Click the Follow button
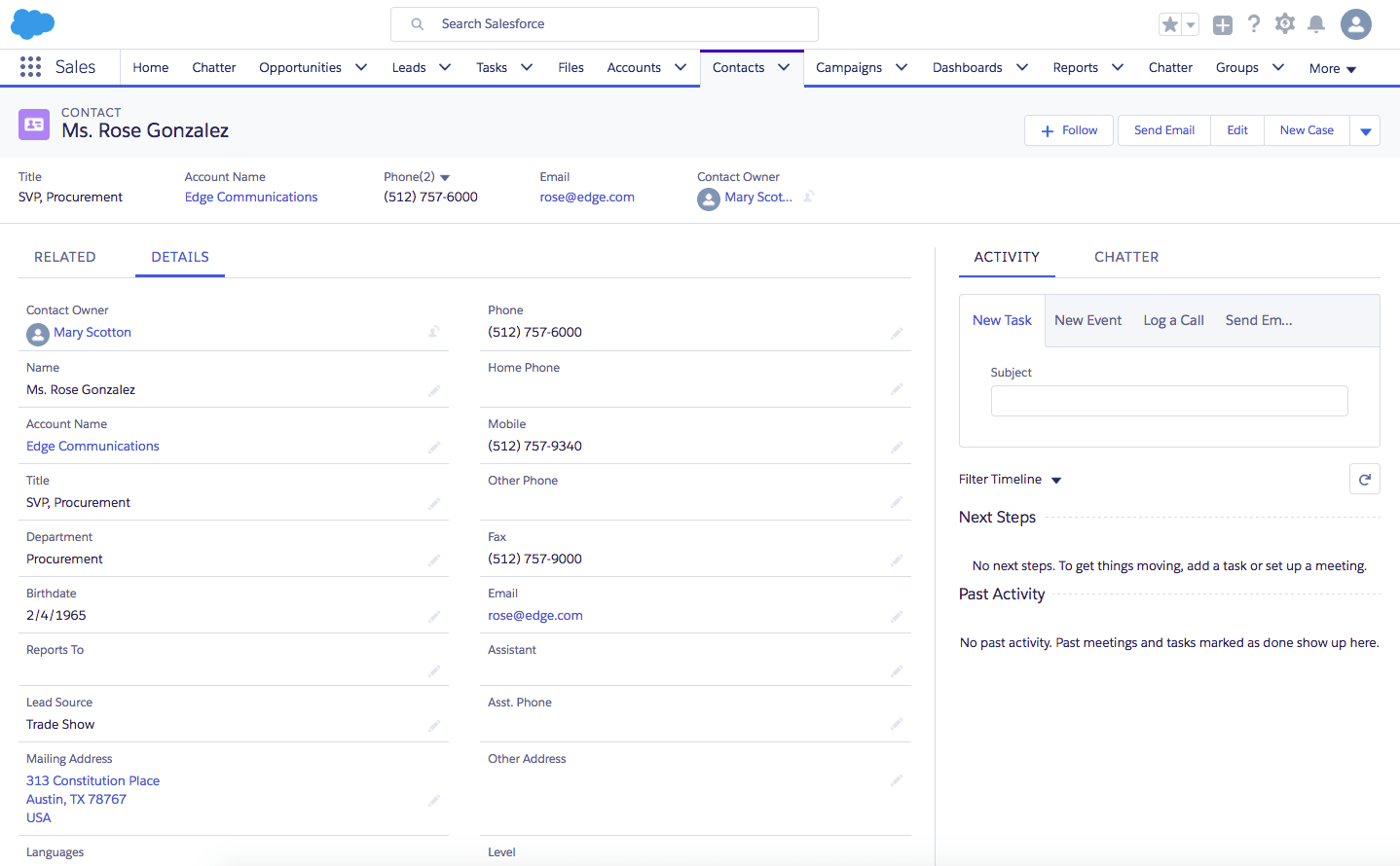Viewport: 1400px width, 866px height. [1071, 130]
